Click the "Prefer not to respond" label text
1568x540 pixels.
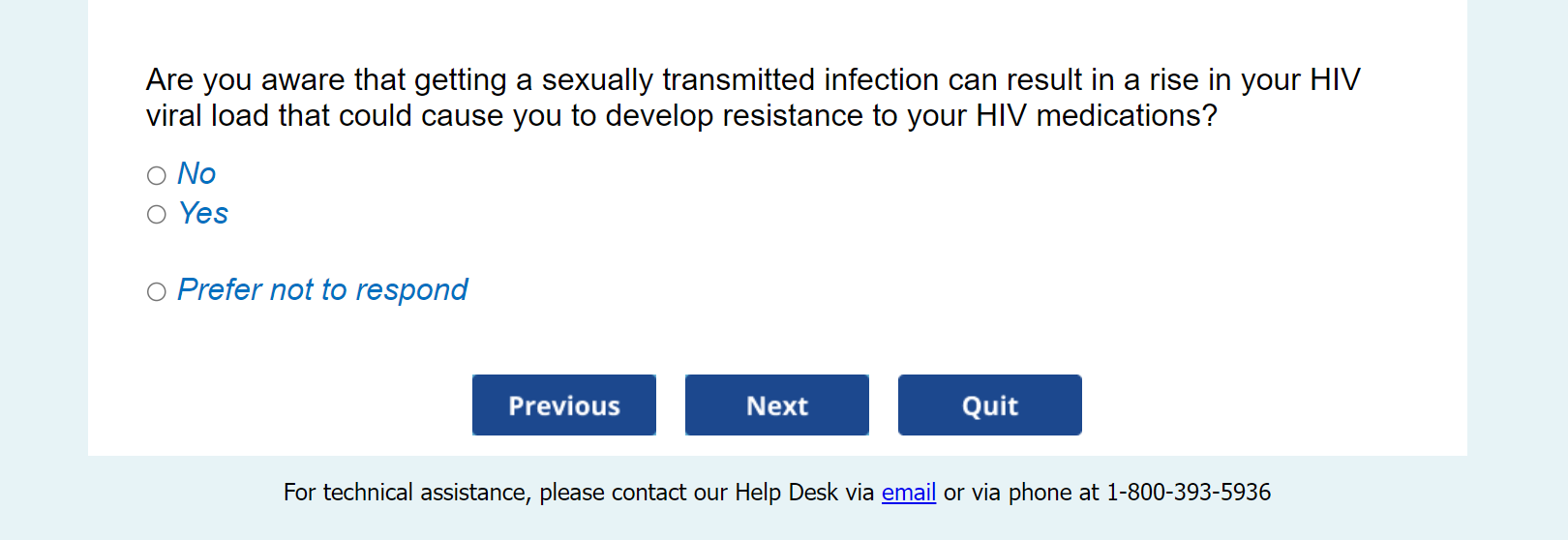coord(322,290)
